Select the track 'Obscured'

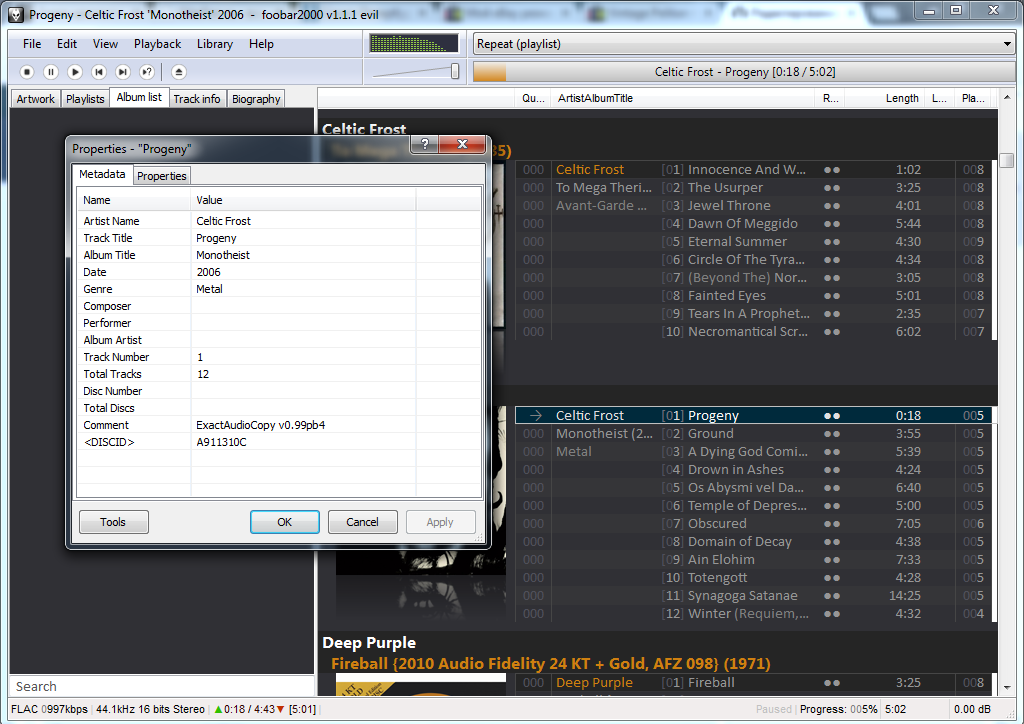click(754, 524)
